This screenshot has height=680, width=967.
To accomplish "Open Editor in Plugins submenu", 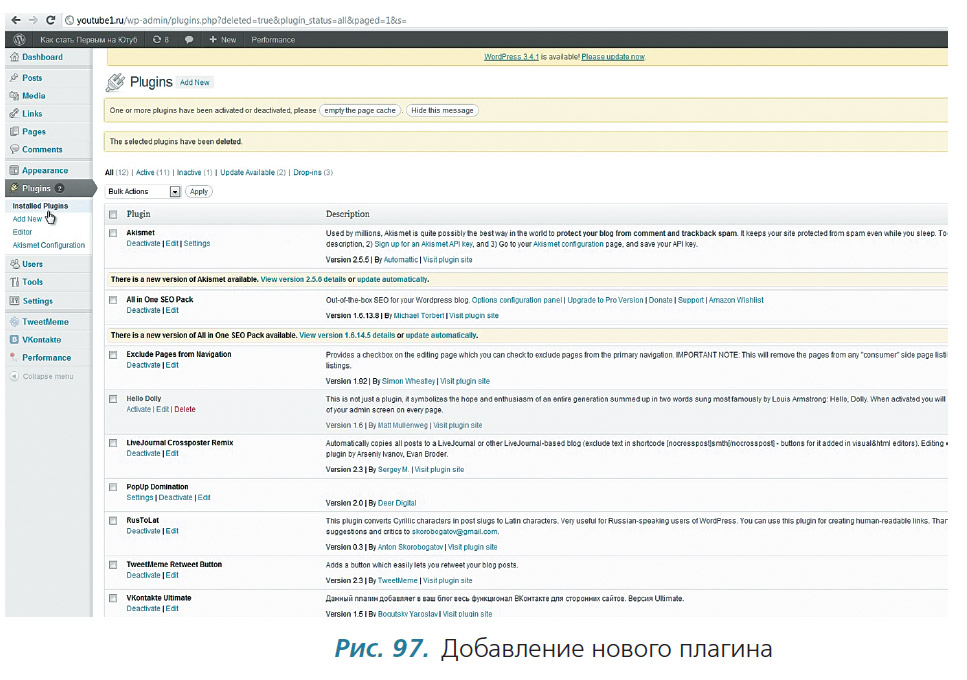I will (22, 232).
